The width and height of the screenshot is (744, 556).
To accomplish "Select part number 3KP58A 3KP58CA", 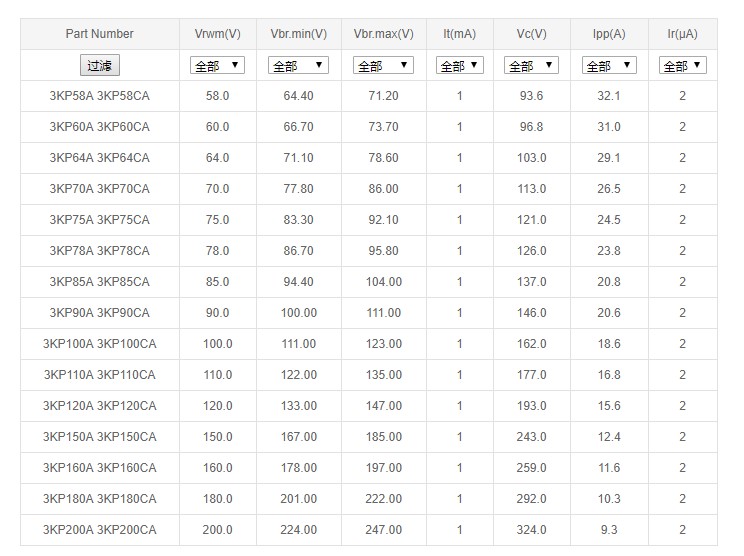I will coord(99,96).
